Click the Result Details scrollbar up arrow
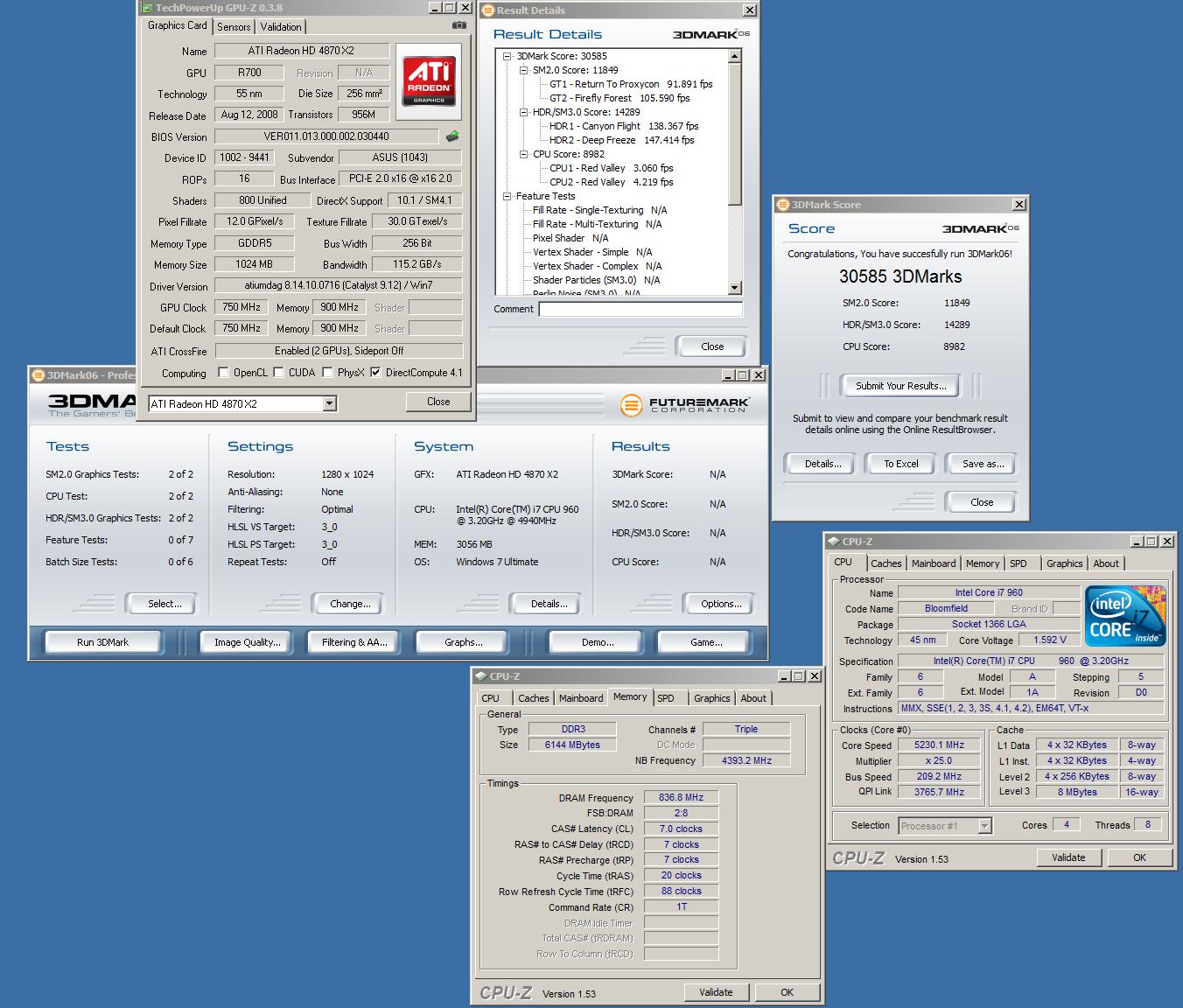Screen dimensions: 1183x1008 click(734, 56)
